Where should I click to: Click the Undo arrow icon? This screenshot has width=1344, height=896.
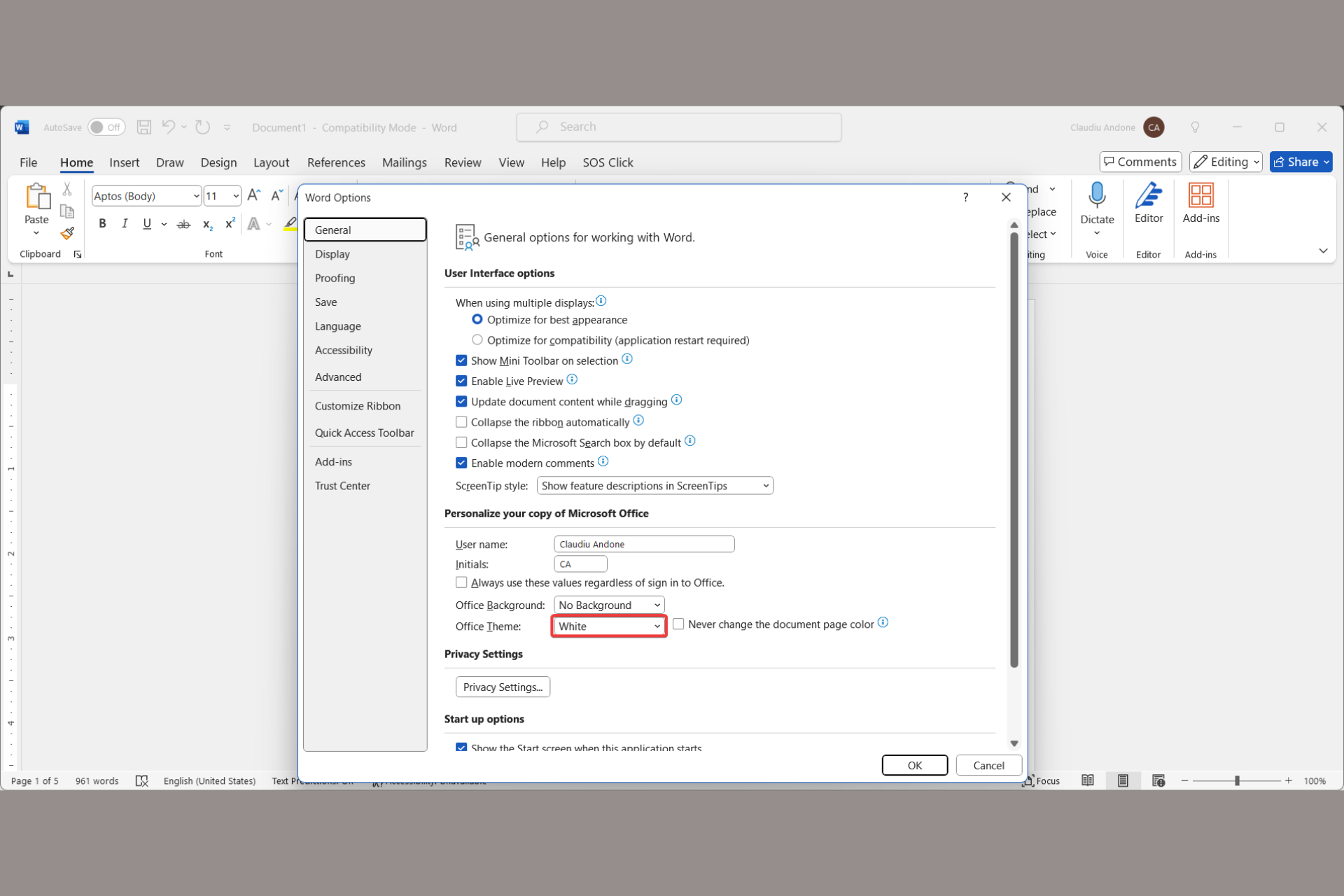(x=169, y=127)
